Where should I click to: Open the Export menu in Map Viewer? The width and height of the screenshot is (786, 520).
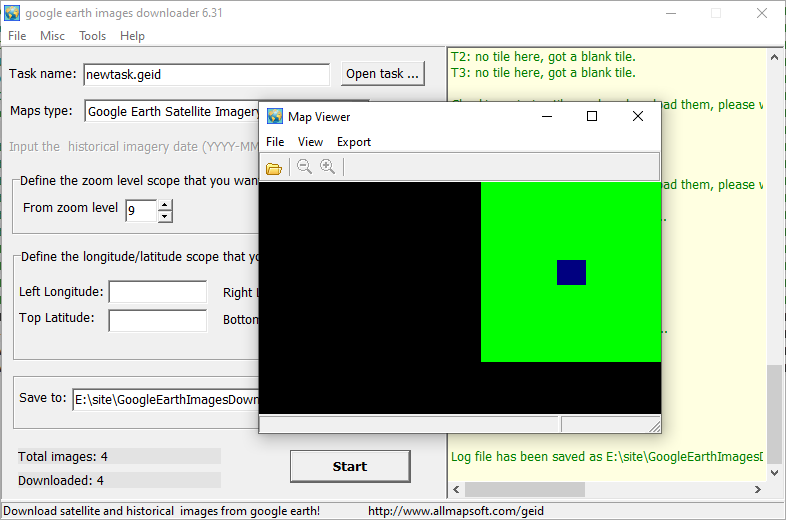[354, 142]
